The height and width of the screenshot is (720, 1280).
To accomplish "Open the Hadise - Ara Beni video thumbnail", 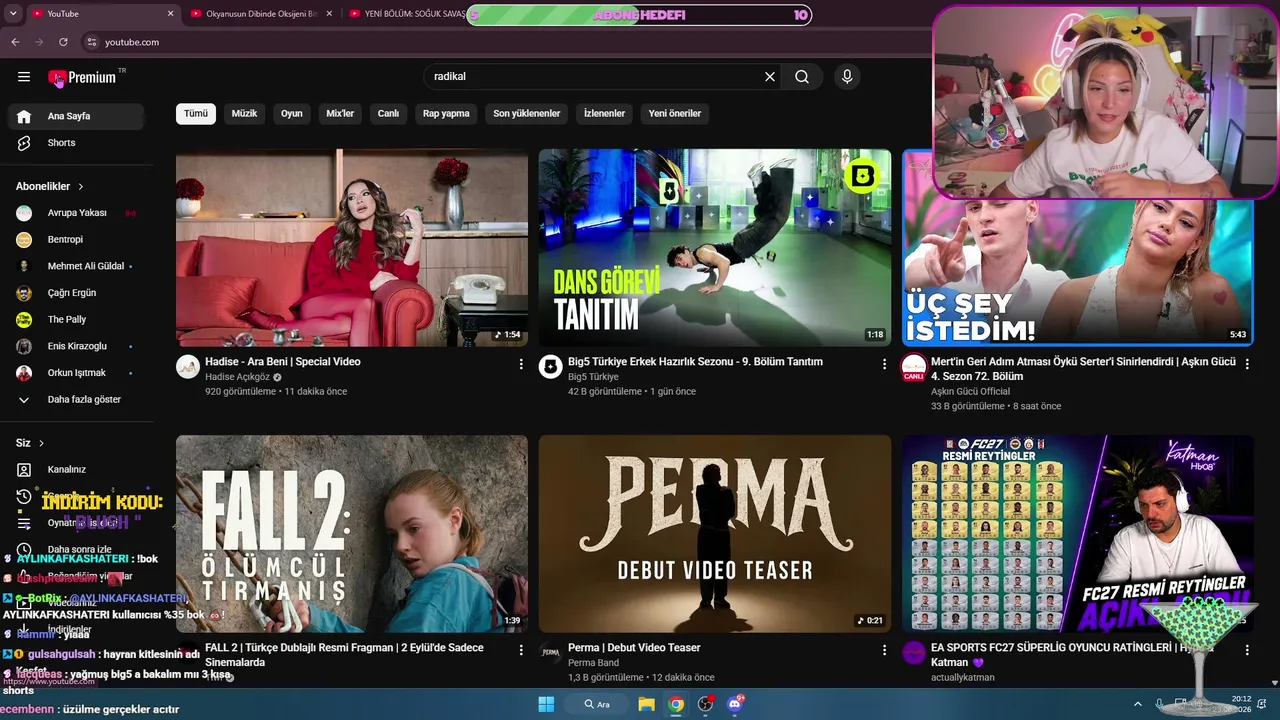I will (x=352, y=248).
